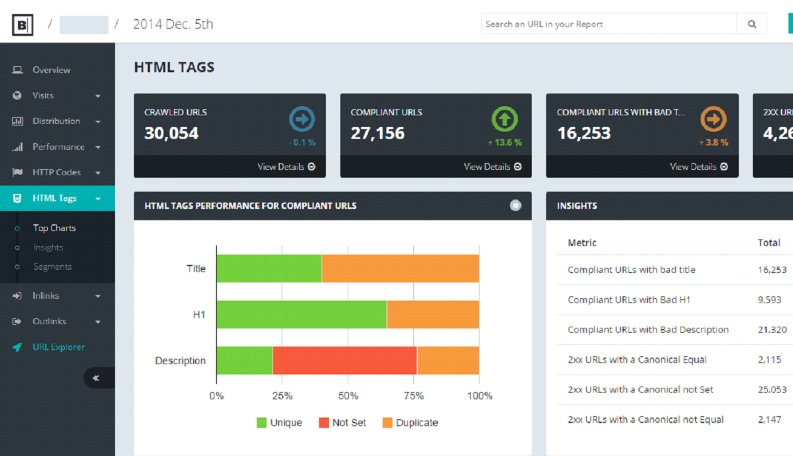Click the blurred project breadcrumb
This screenshot has height=456, width=793.
click(84, 24)
